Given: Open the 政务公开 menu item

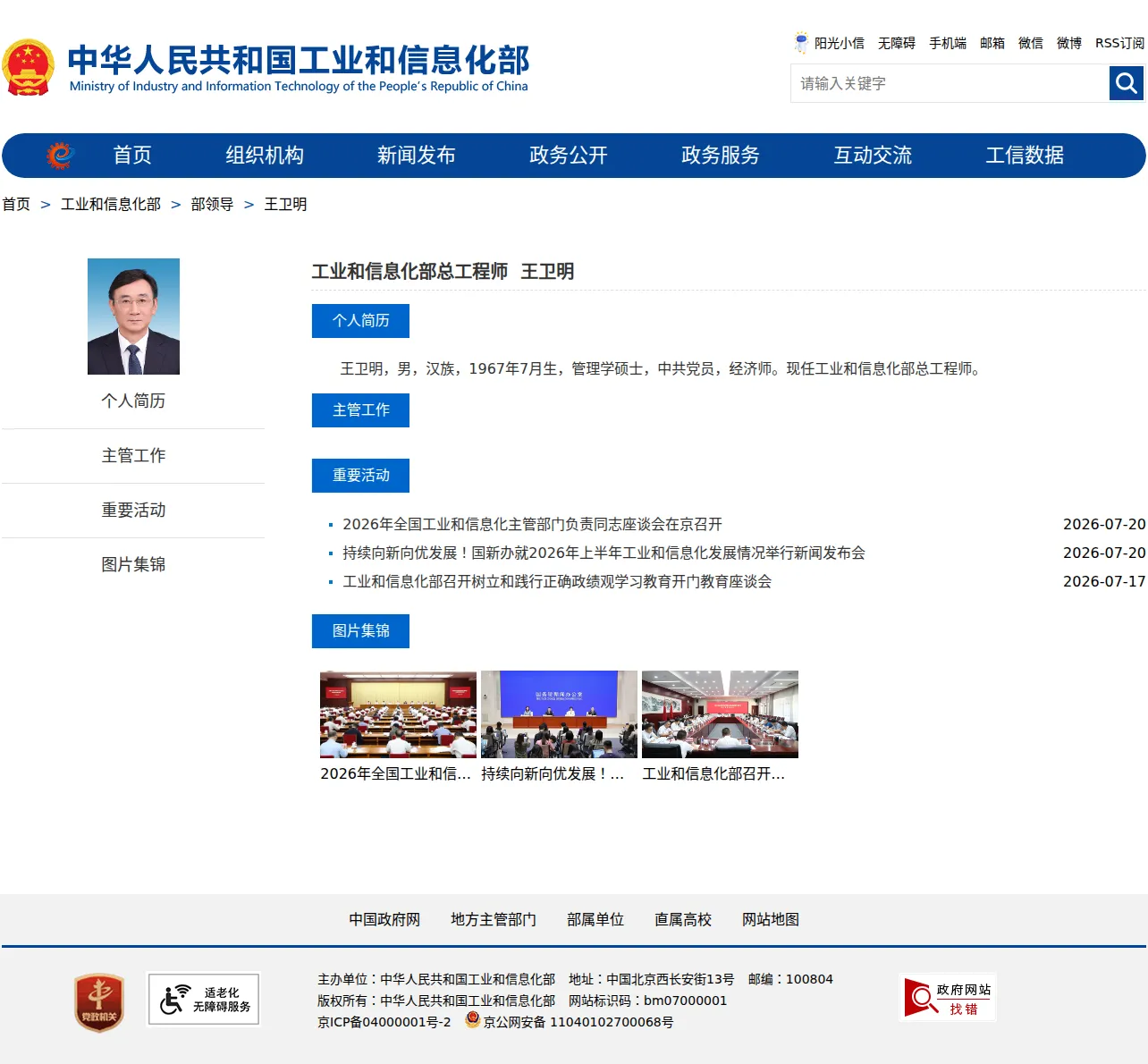Looking at the screenshot, I should point(569,156).
